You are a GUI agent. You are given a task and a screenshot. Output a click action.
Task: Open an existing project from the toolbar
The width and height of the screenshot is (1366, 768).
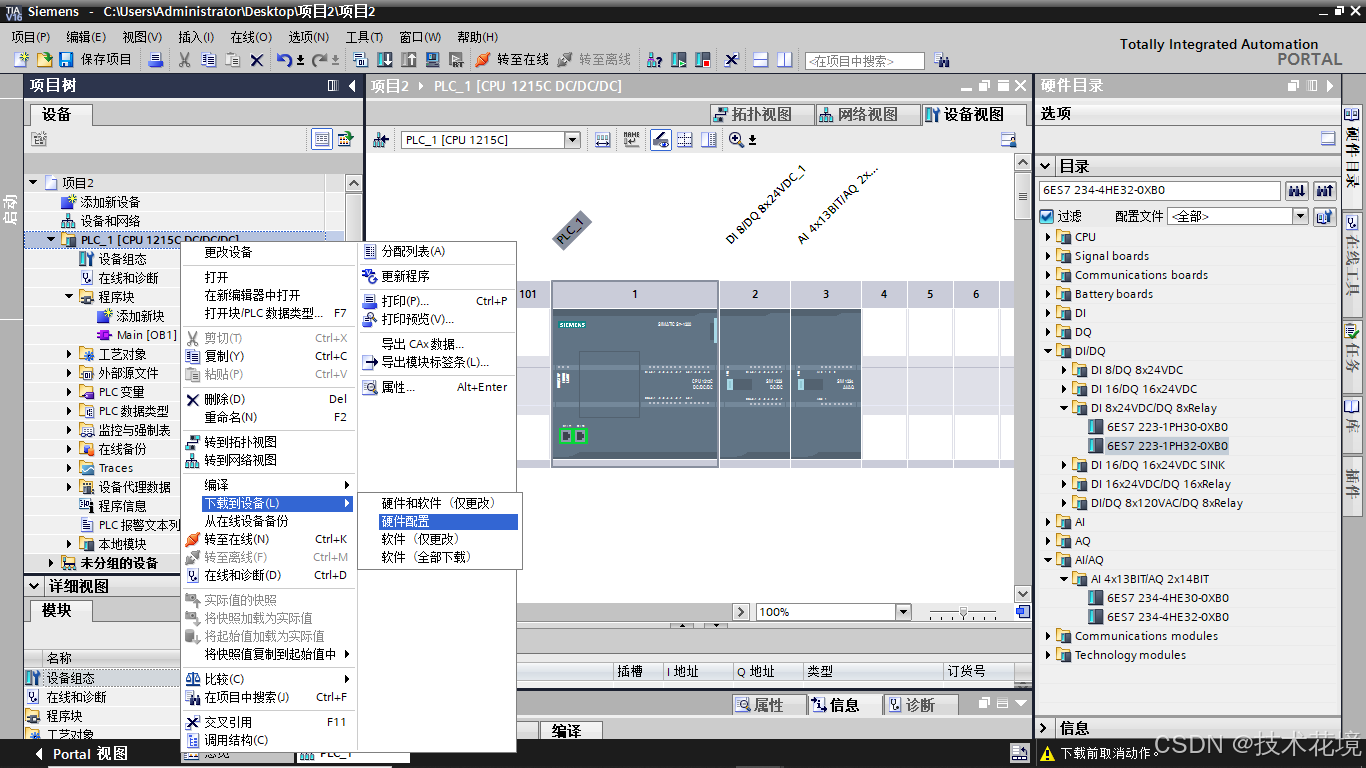(x=44, y=60)
